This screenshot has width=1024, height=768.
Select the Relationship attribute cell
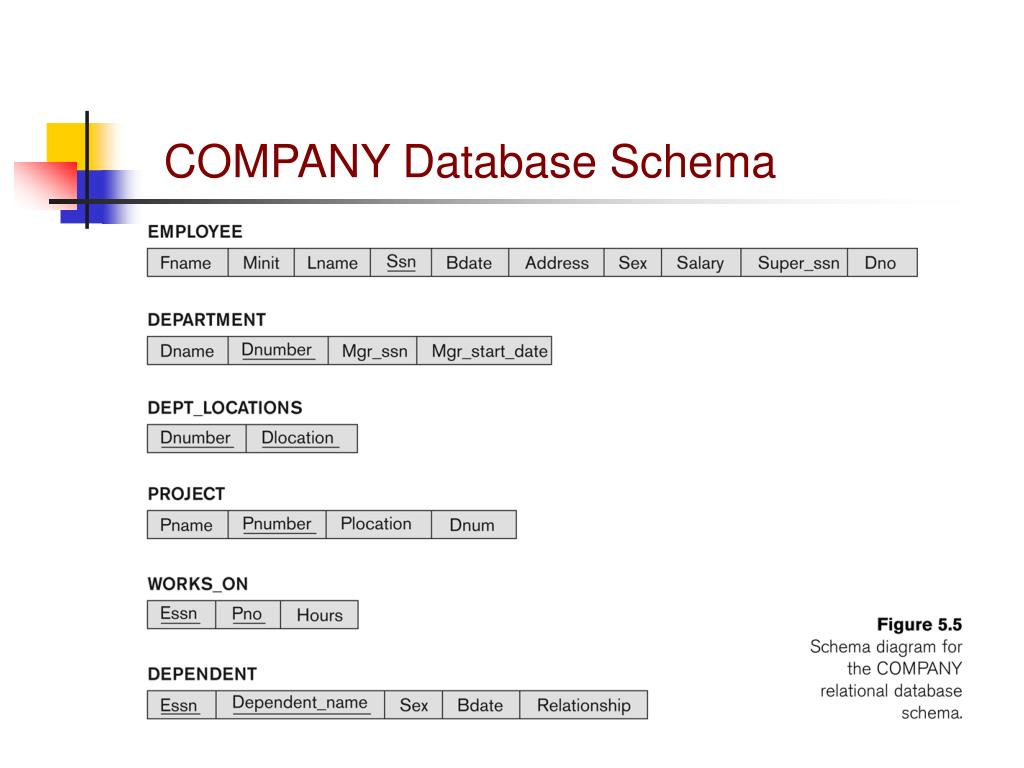(584, 705)
